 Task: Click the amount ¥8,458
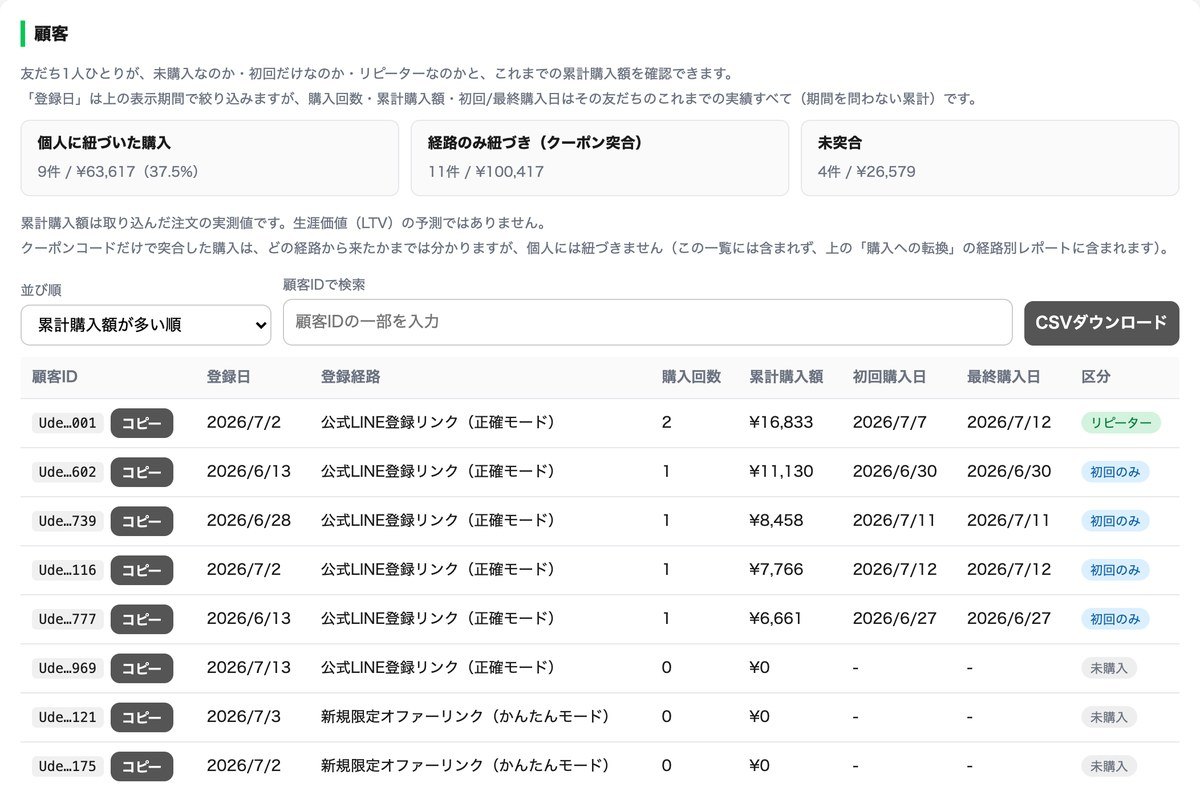(776, 521)
